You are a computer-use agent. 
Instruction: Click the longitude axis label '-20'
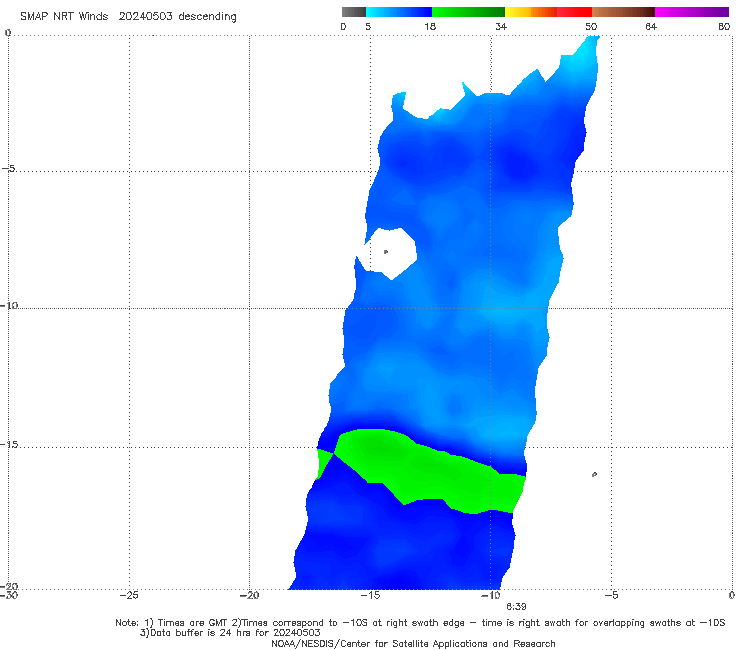point(250,595)
